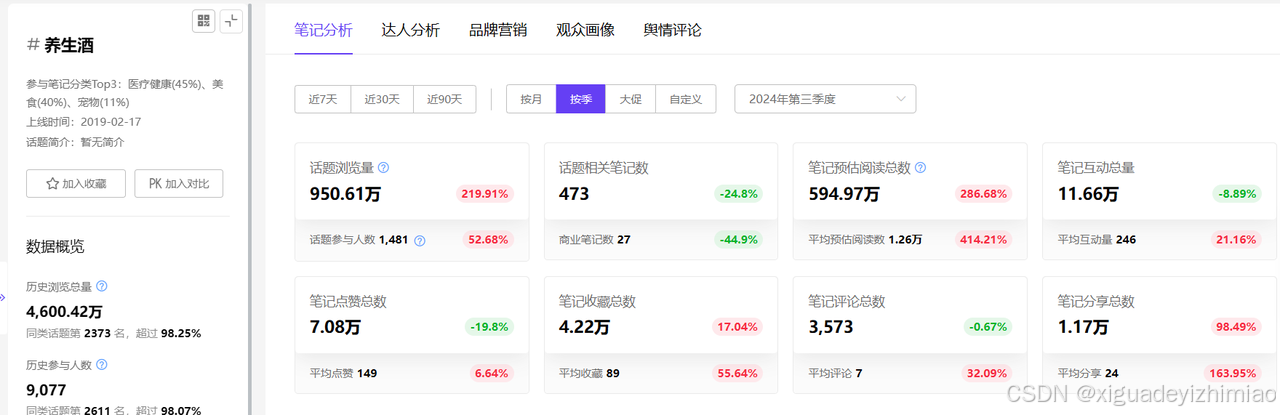Click the 平均评论 7 row
The height and width of the screenshot is (415, 1280).
click(x=835, y=373)
